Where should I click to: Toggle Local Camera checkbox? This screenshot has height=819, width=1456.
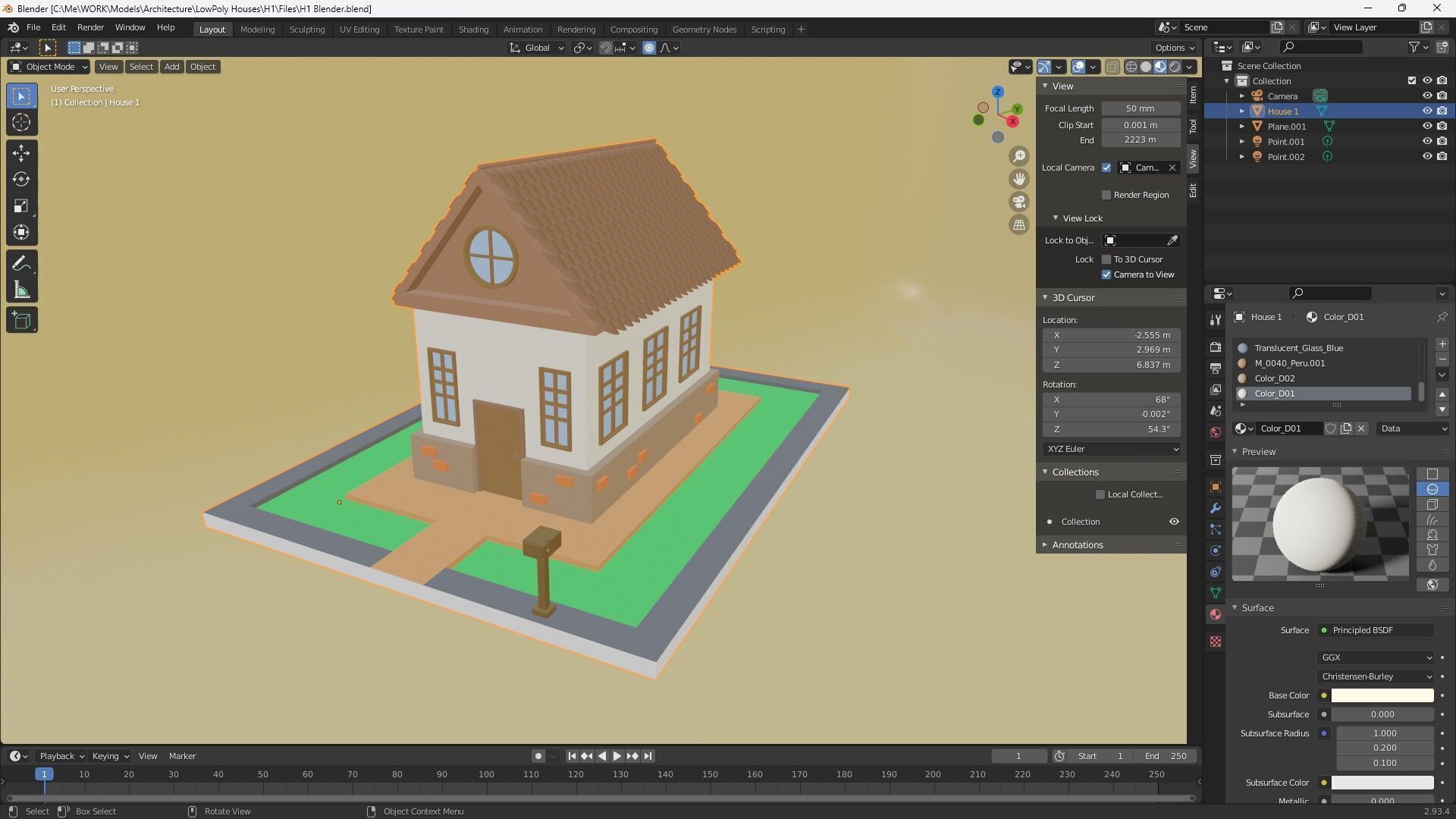1106,168
